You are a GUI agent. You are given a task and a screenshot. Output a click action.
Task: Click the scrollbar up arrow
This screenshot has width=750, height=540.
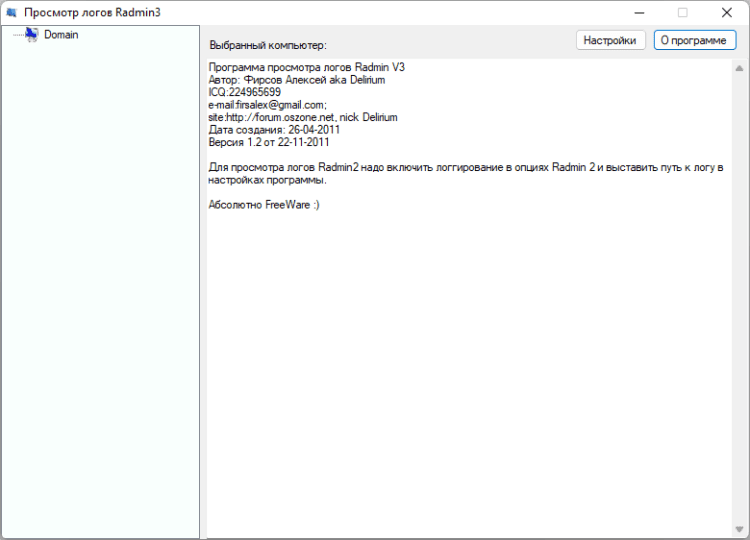coord(739,68)
